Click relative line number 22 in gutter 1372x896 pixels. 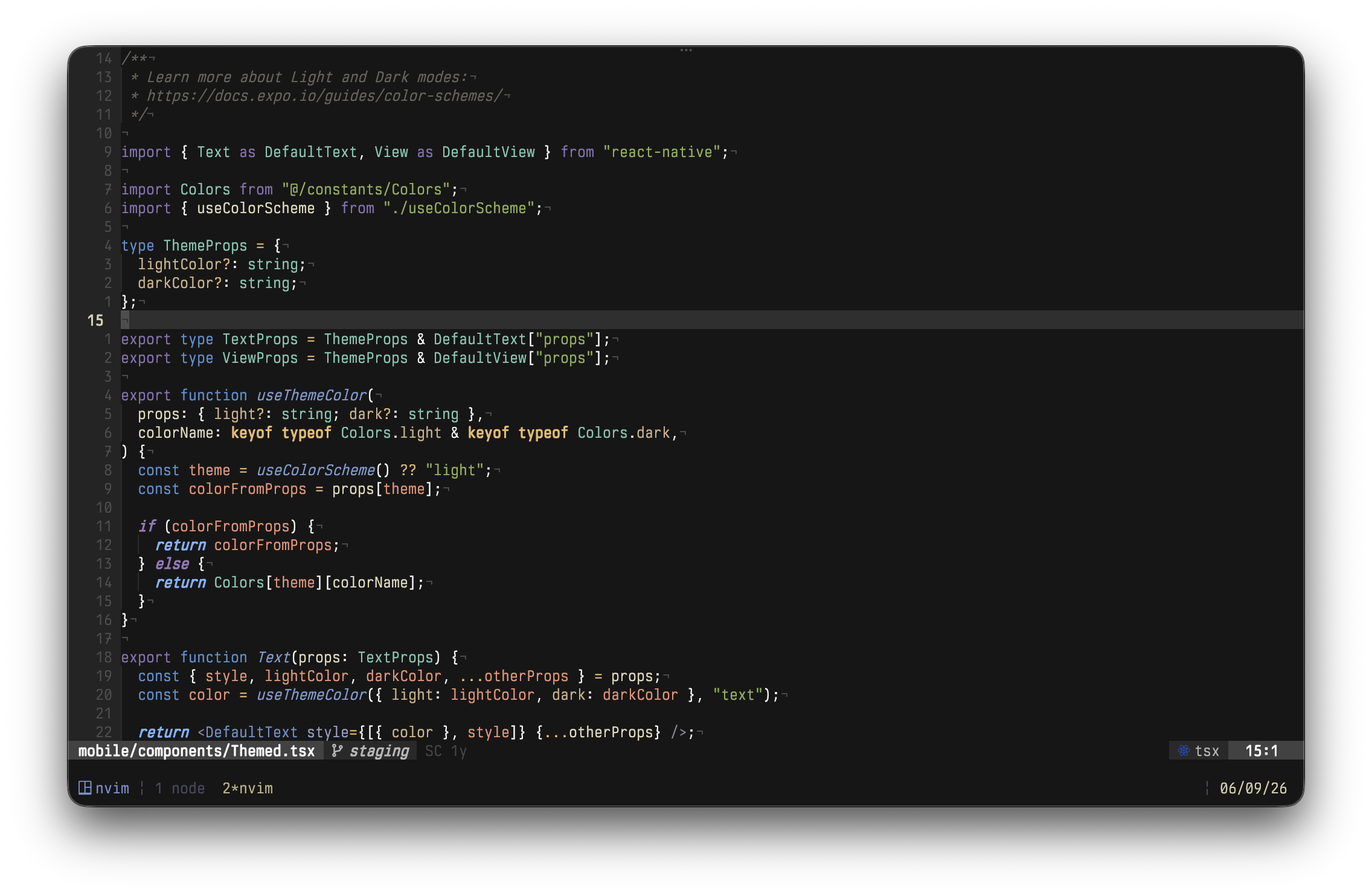point(104,732)
